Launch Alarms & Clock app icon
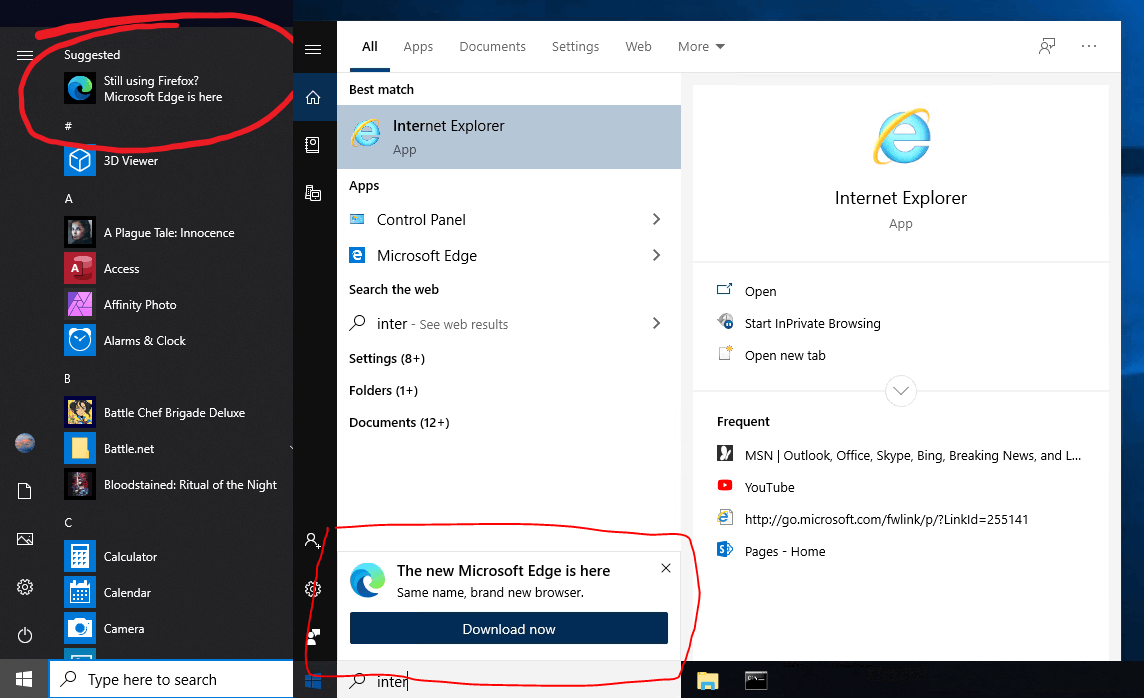This screenshot has width=1144, height=698. tap(80, 341)
